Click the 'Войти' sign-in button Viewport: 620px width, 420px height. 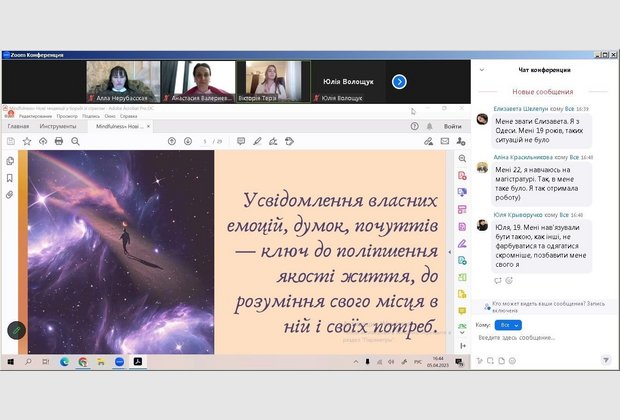(x=453, y=127)
